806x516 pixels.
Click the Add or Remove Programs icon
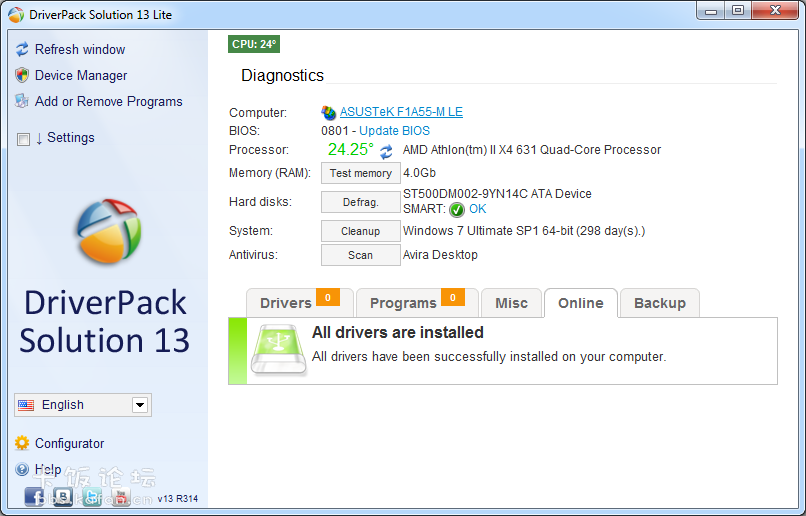pos(22,101)
